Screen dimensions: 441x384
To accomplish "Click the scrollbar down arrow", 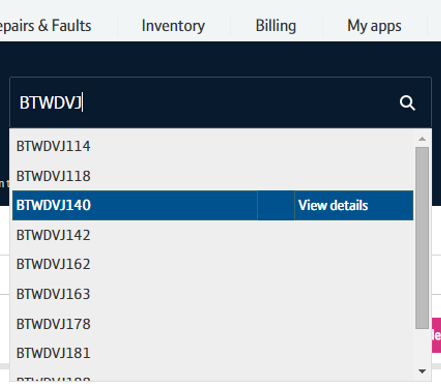I will point(422,371).
